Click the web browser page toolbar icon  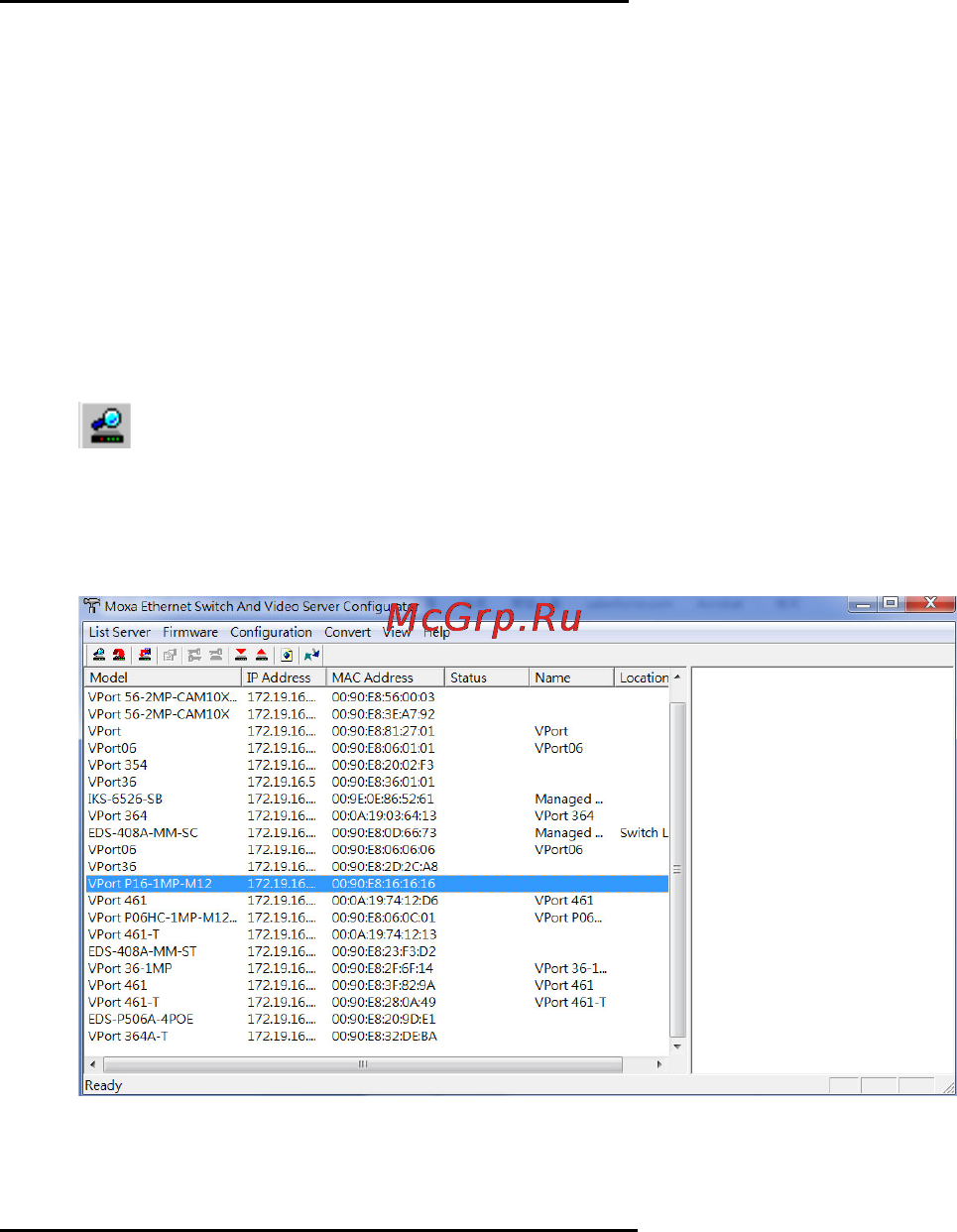pos(287,655)
